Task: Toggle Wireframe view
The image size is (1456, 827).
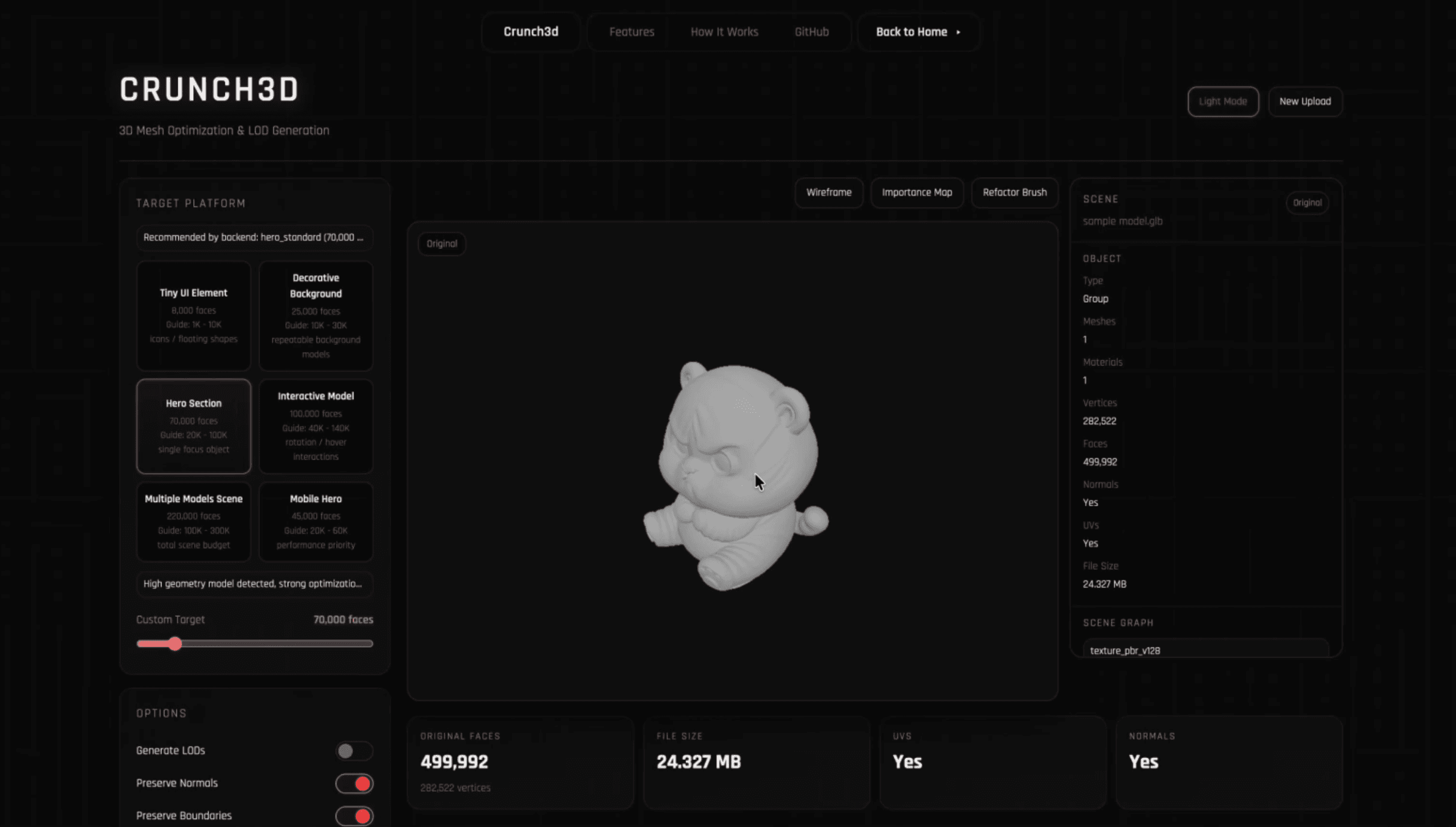Action: coord(828,192)
